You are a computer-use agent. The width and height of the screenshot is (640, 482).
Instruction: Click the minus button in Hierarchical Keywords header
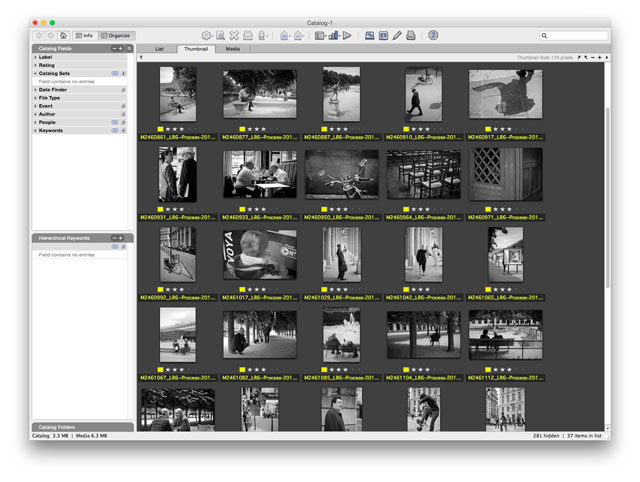pos(114,238)
